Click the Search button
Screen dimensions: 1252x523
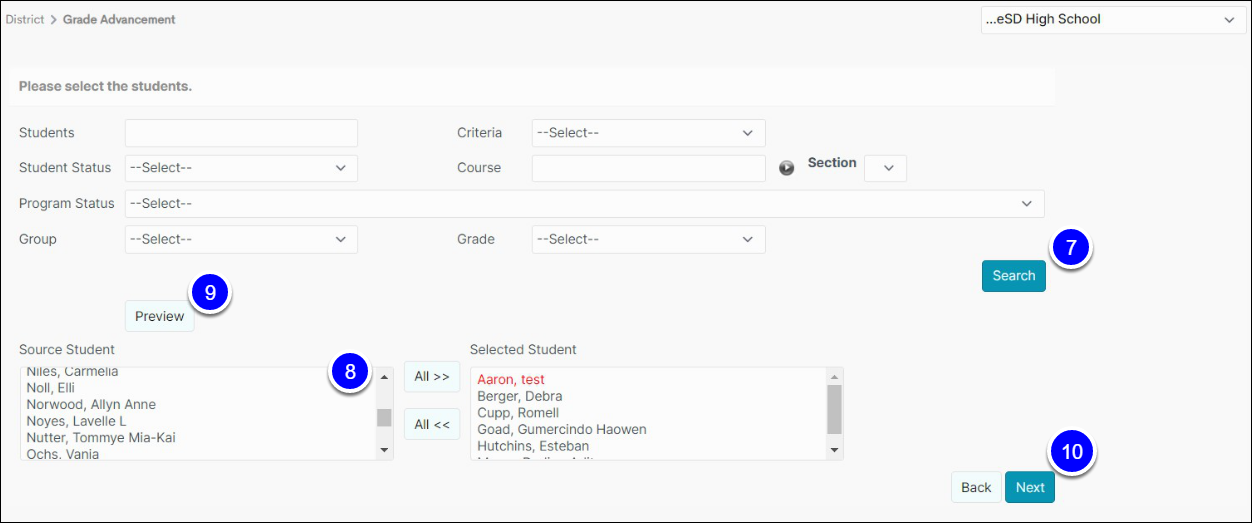click(x=1013, y=276)
